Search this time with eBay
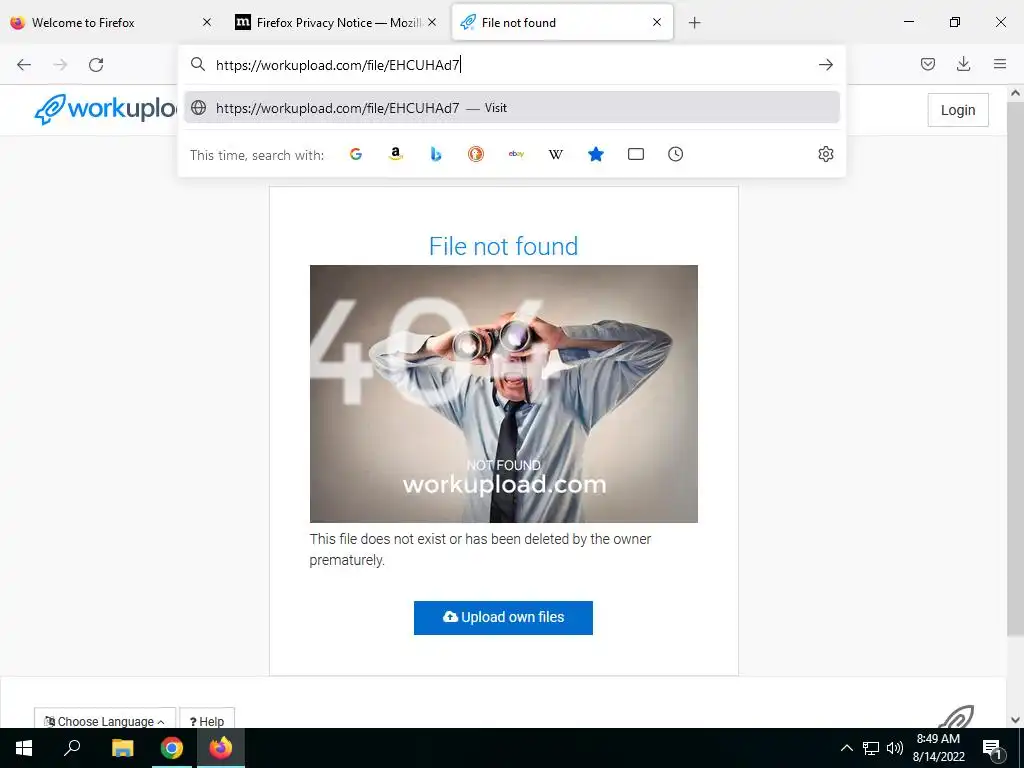 pyautogui.click(x=516, y=154)
